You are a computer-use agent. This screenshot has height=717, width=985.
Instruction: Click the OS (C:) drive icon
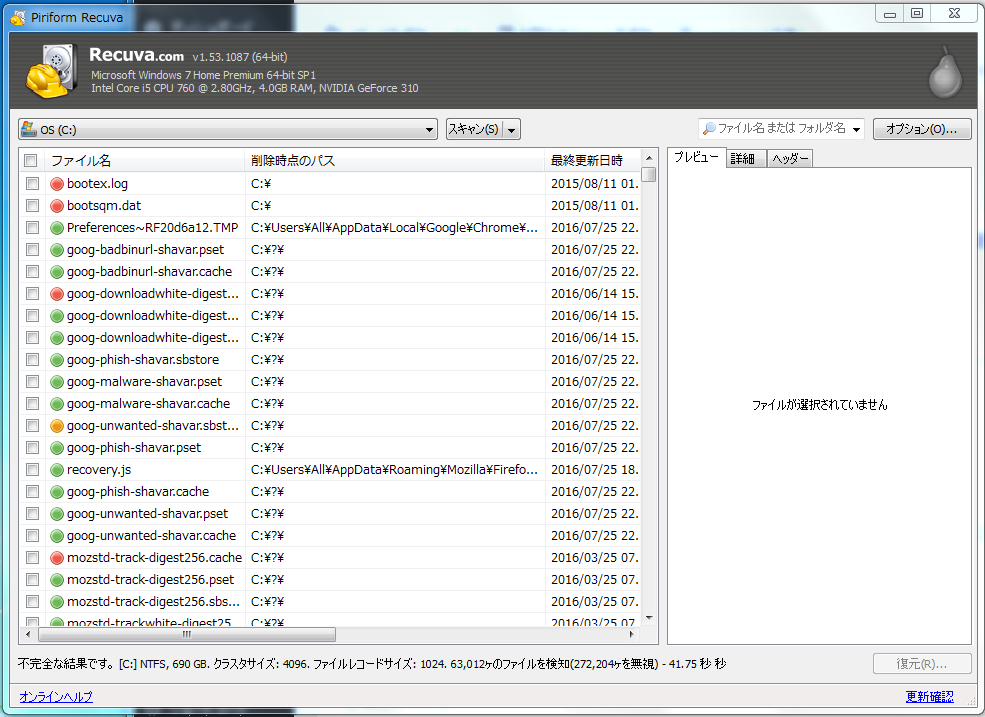pyautogui.click(x=29, y=129)
